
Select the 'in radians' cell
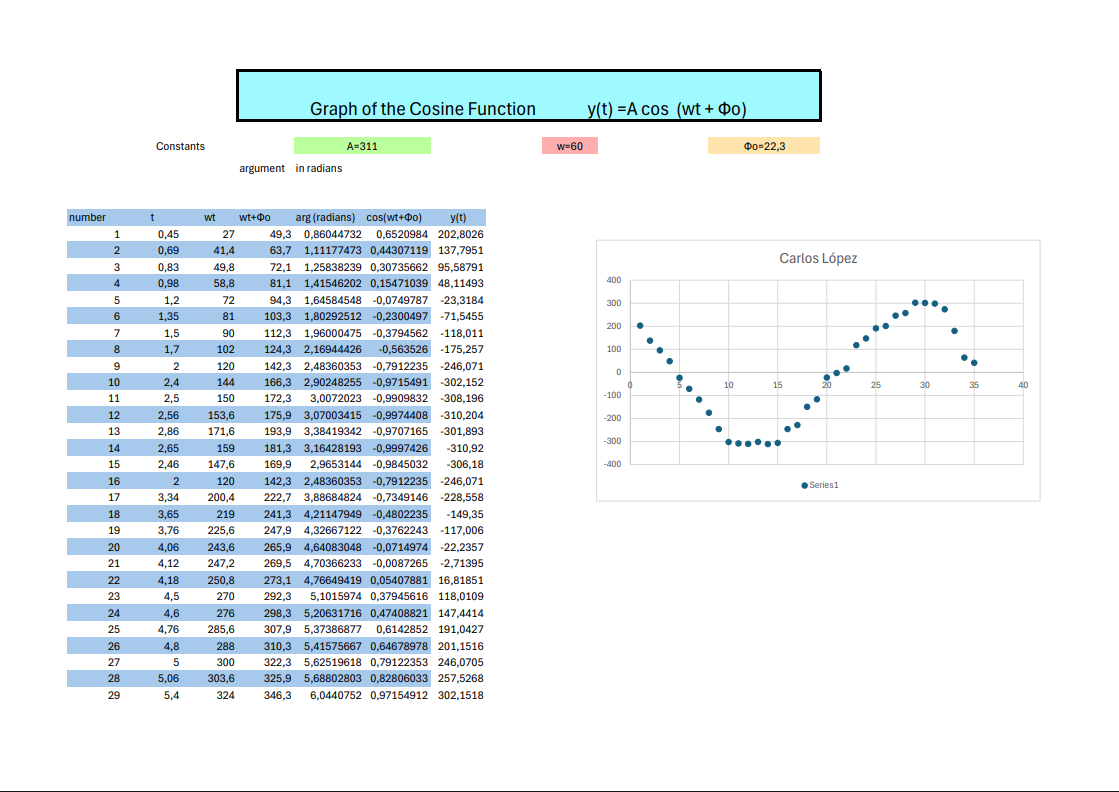(x=318, y=168)
